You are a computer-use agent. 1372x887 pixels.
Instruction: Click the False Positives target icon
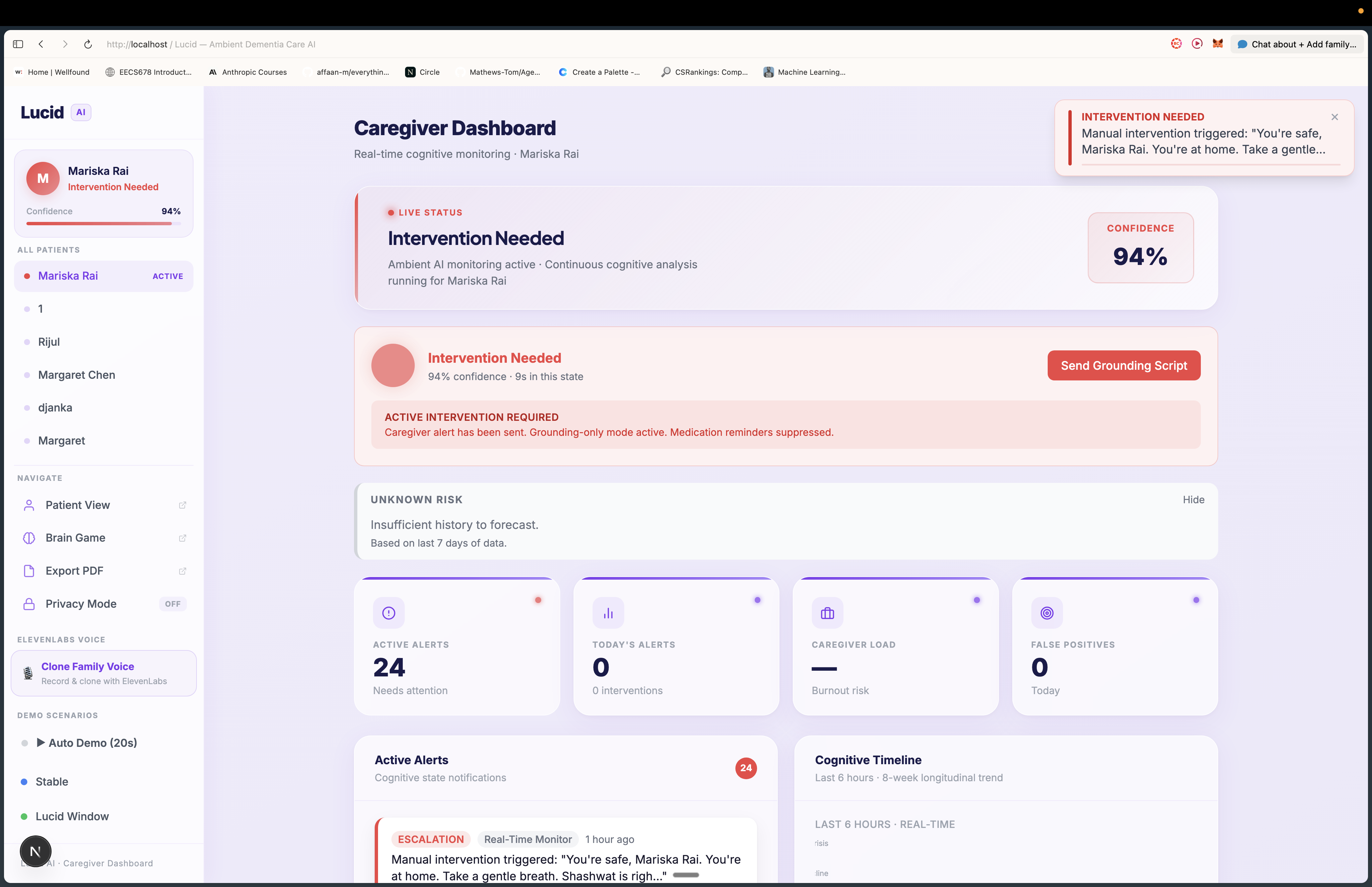coord(1047,613)
